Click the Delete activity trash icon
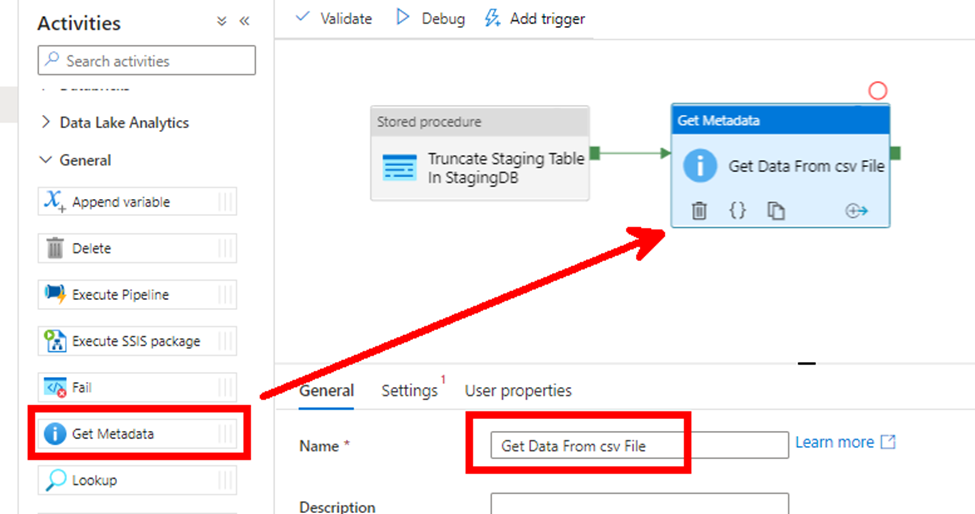The image size is (975, 514). pyautogui.click(x=55, y=248)
